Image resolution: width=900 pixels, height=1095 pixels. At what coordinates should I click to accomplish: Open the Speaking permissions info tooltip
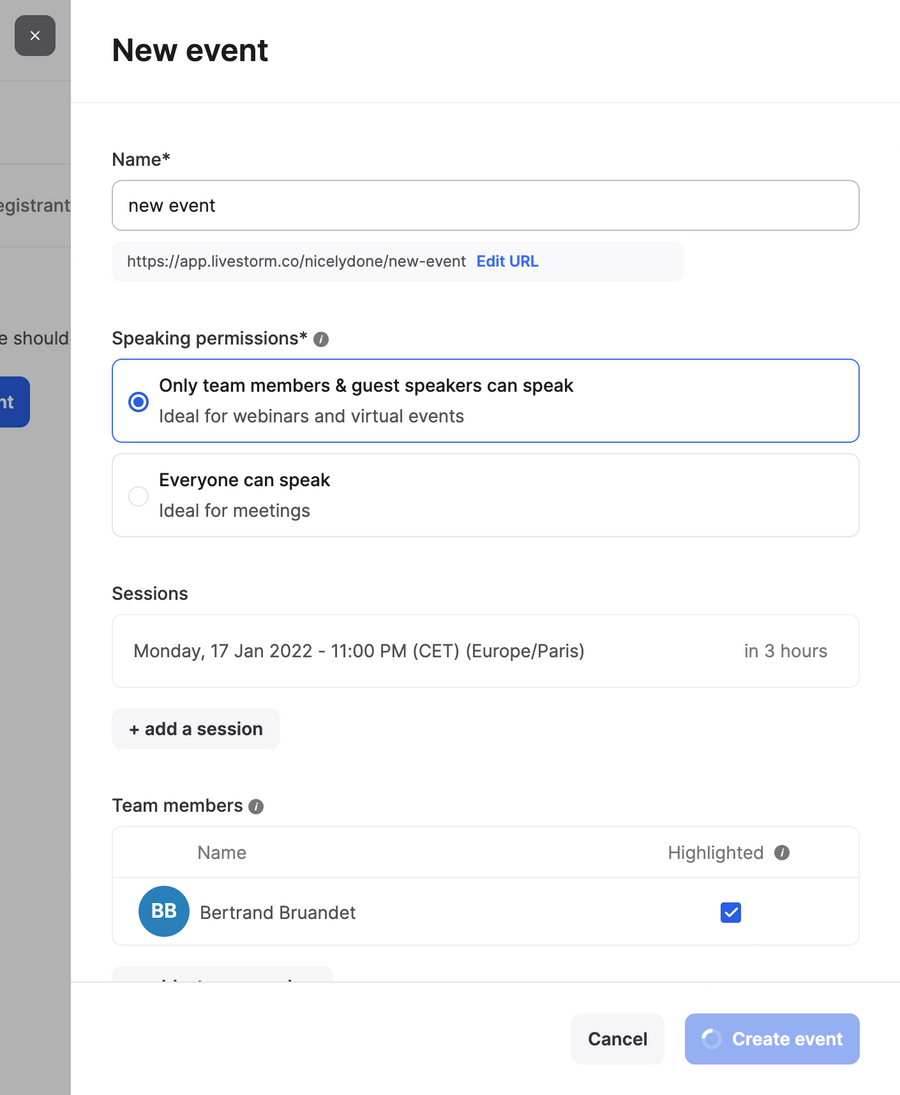[320, 339]
